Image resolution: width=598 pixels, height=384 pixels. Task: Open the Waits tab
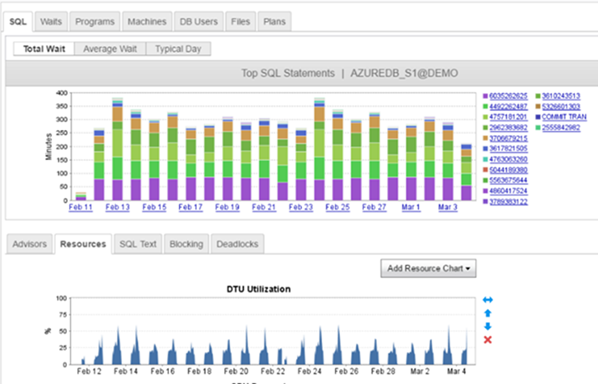51,22
